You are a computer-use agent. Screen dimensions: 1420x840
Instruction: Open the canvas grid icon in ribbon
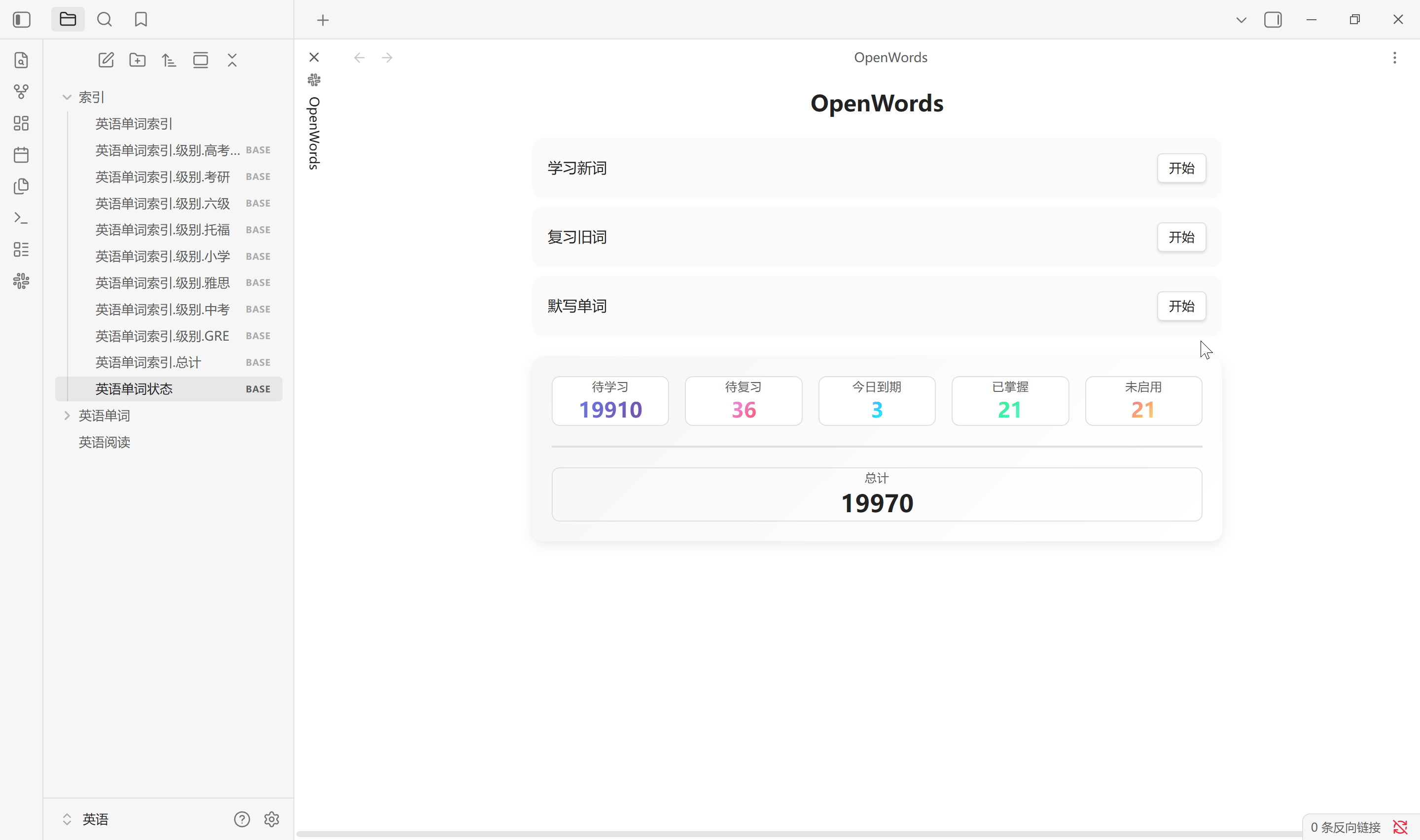(x=21, y=123)
